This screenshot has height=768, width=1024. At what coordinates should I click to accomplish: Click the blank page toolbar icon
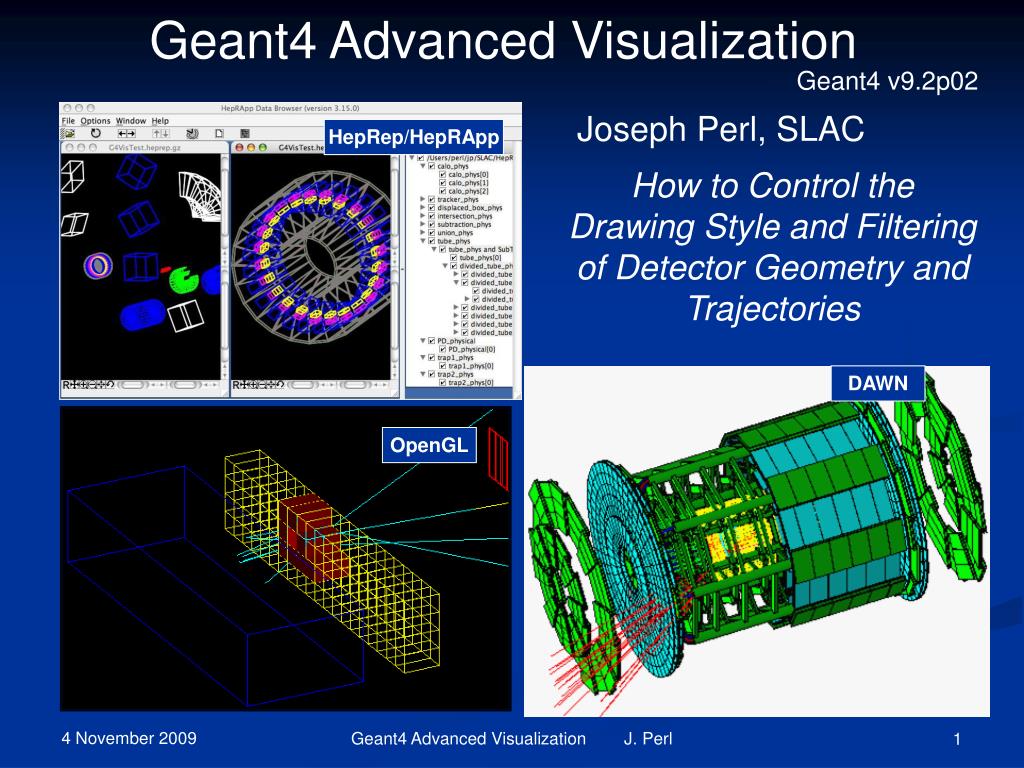(x=219, y=133)
